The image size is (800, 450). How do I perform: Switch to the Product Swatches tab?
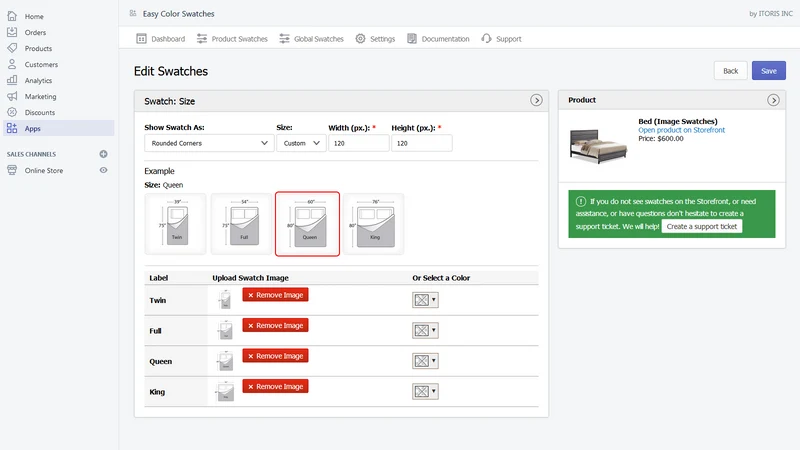[x=232, y=39]
